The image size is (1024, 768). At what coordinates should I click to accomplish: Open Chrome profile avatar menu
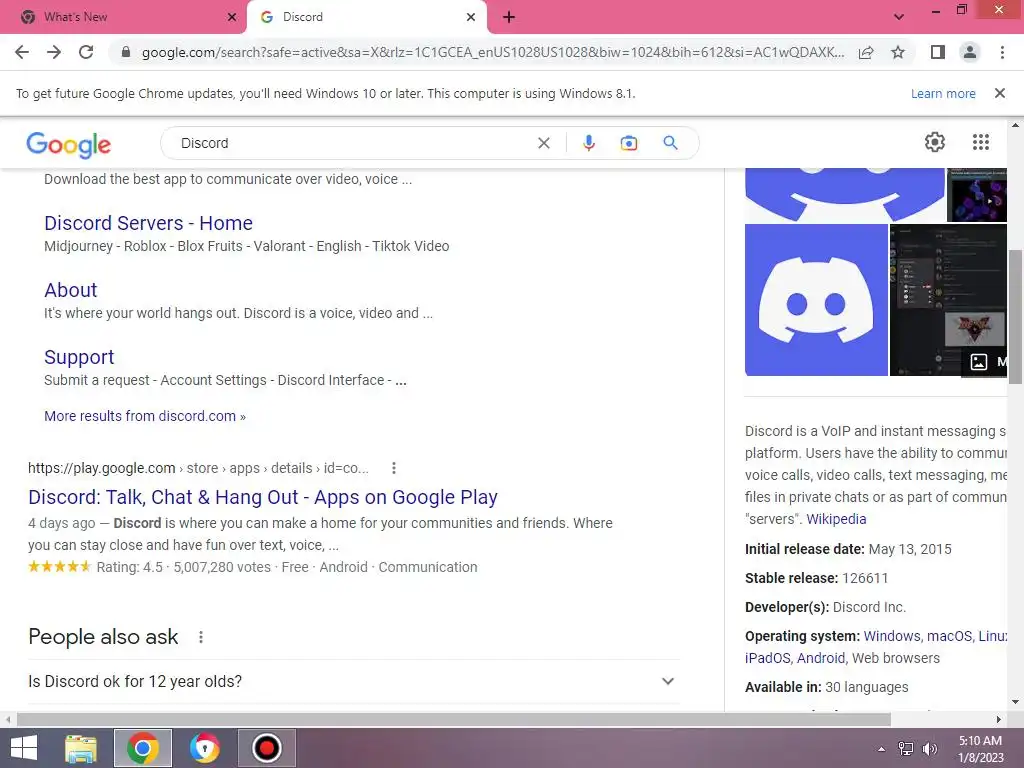pyautogui.click(x=970, y=52)
